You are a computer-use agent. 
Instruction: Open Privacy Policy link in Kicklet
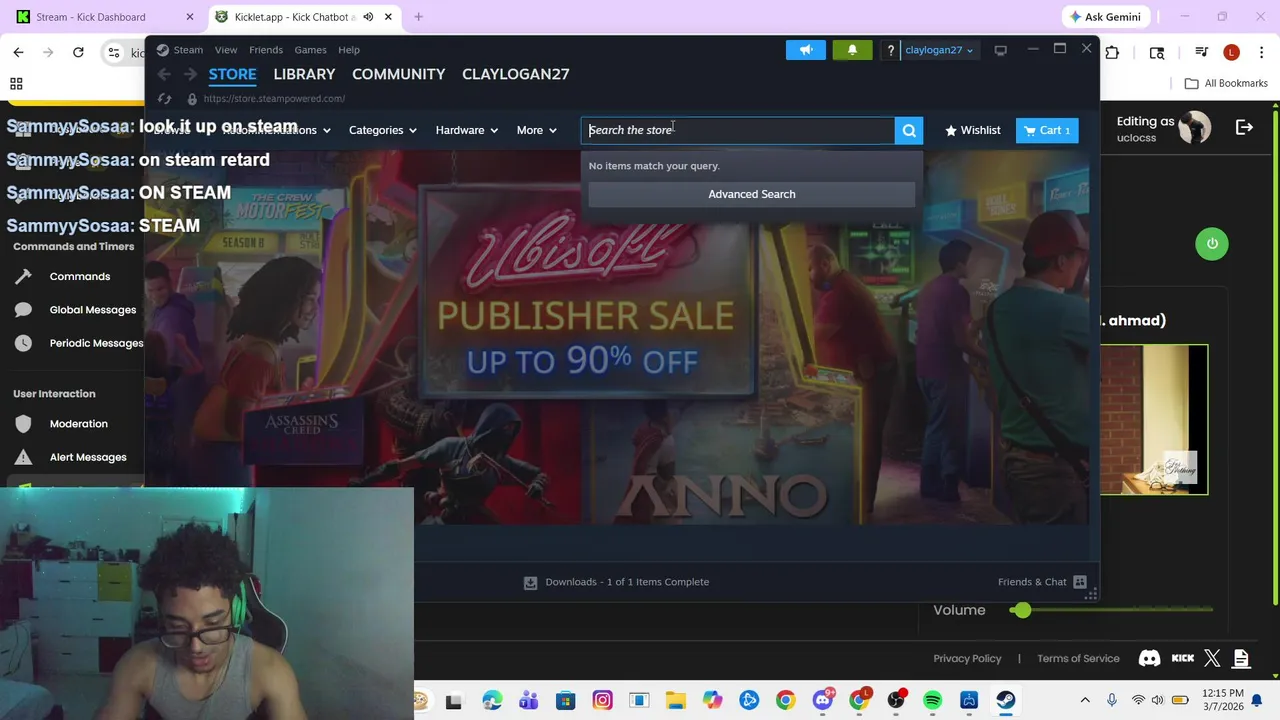(967, 658)
